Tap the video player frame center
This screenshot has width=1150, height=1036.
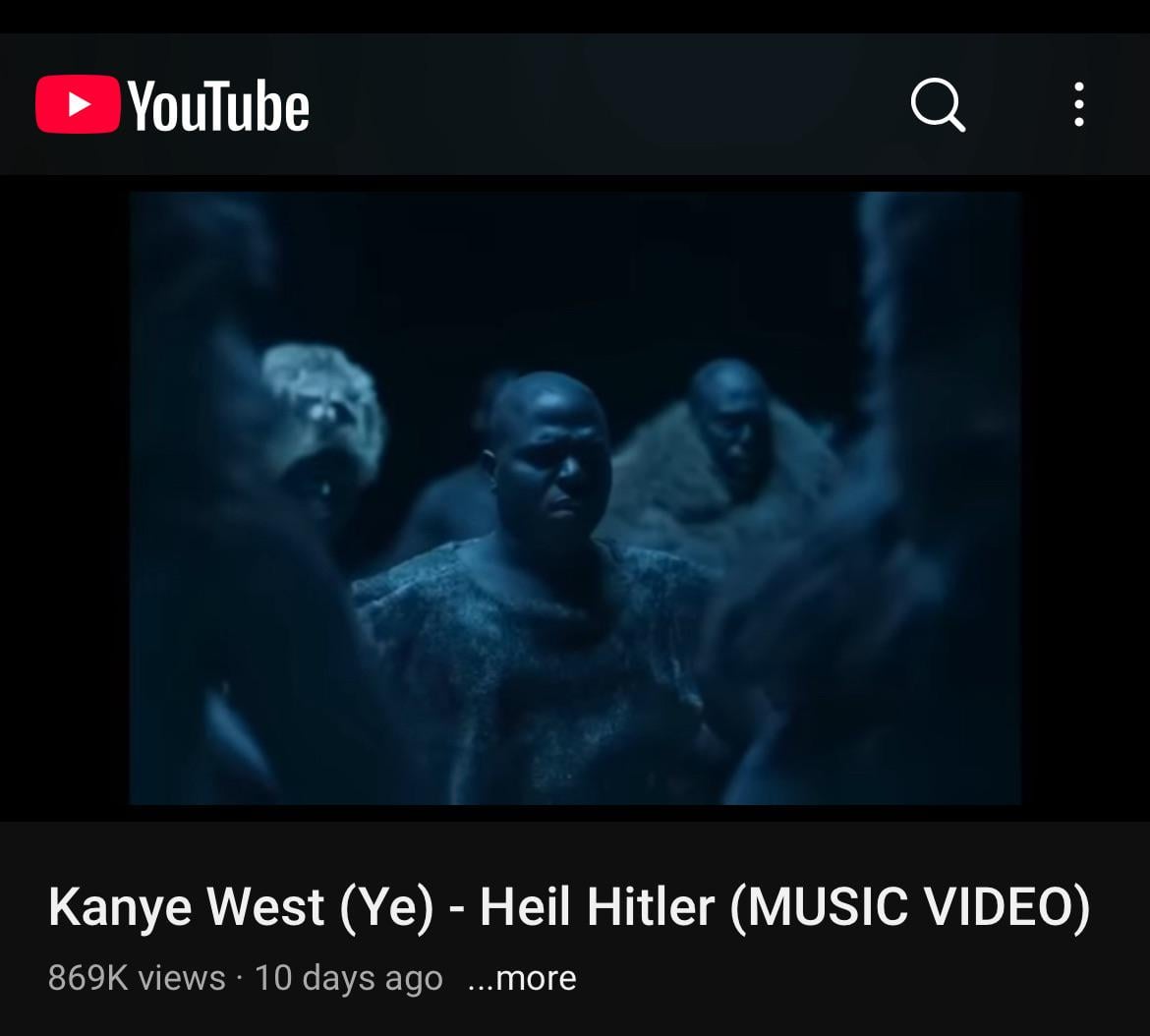[x=575, y=497]
